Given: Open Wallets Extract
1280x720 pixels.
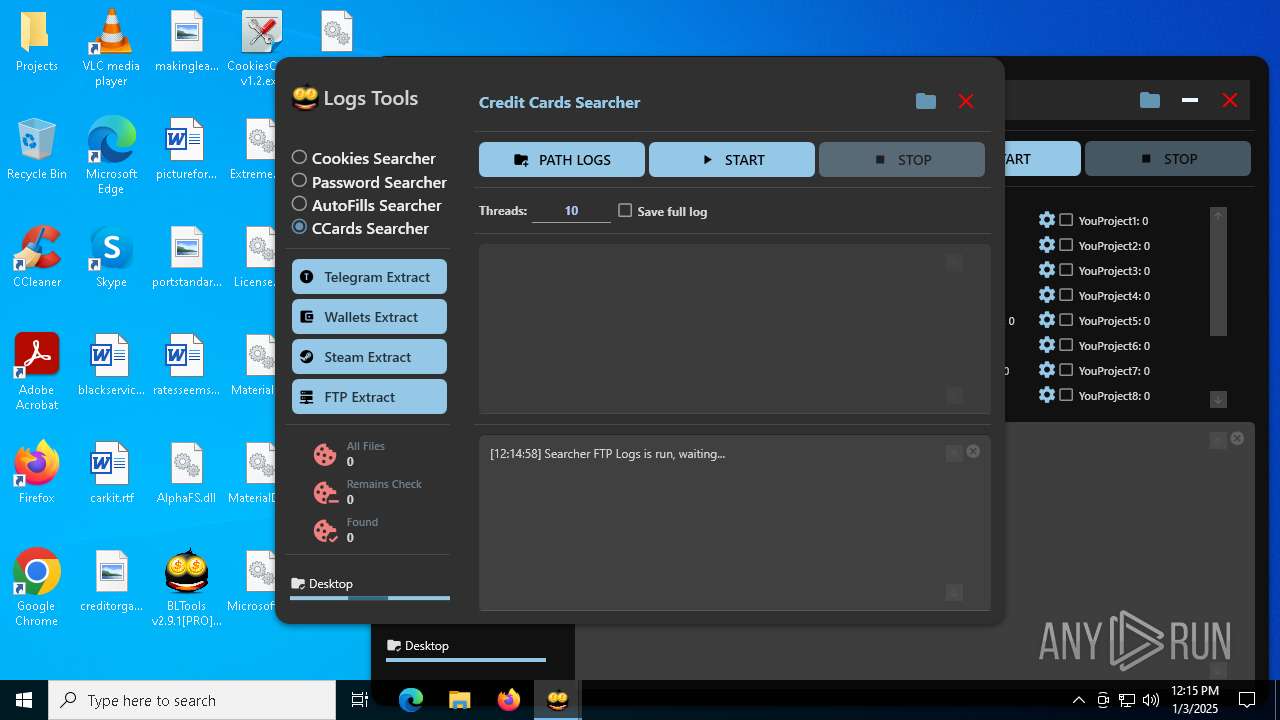Looking at the screenshot, I should pos(369,317).
